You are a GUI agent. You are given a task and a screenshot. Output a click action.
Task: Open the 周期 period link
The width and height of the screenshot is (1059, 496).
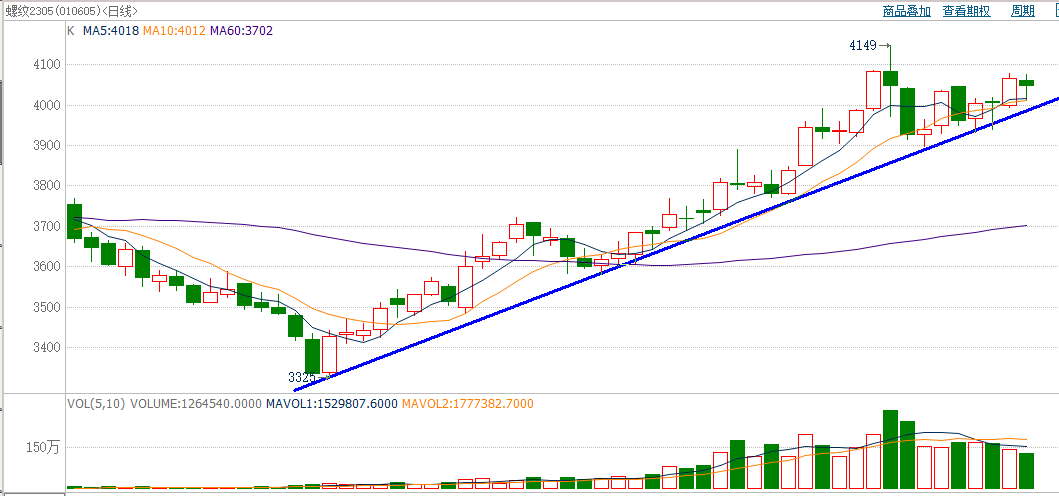click(1023, 11)
